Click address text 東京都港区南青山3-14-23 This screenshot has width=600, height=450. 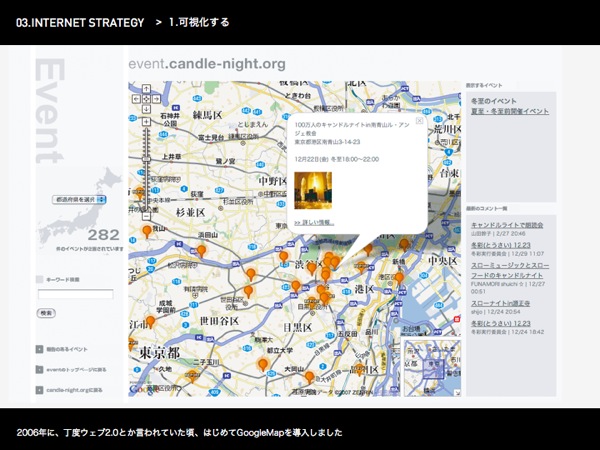pos(327,142)
